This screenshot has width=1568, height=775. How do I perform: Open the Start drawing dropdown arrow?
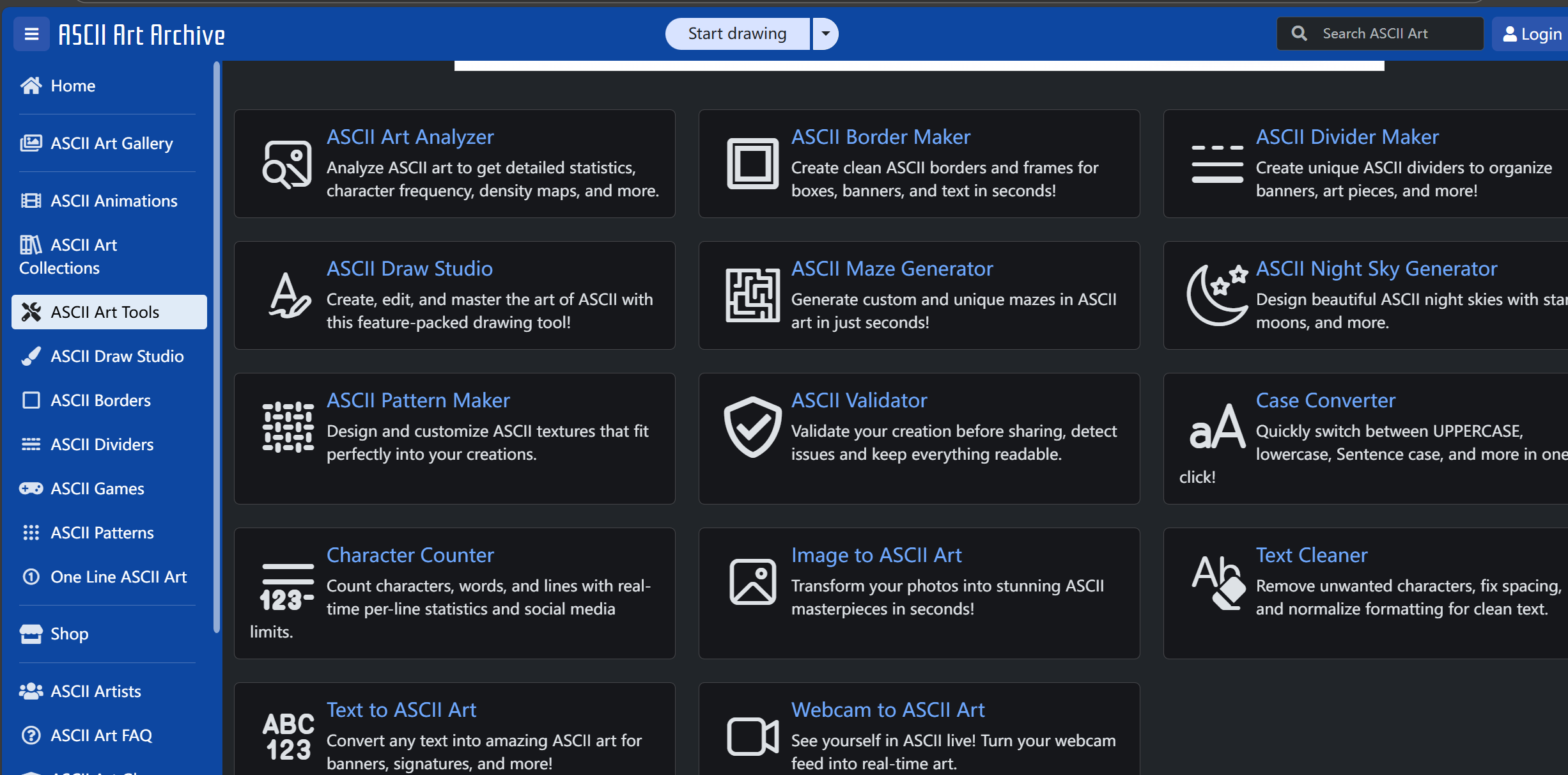(825, 34)
